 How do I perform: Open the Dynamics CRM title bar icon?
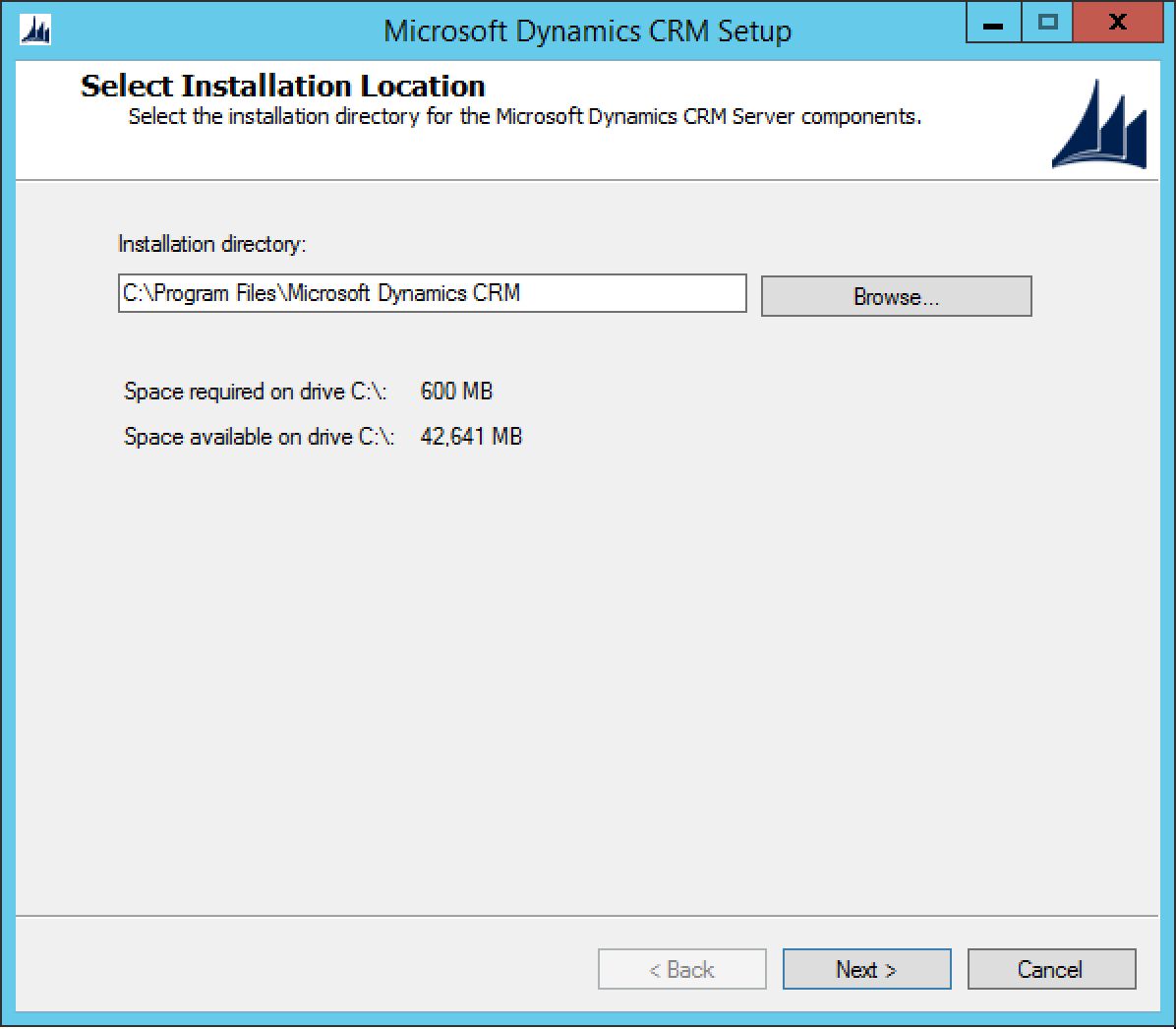click(x=35, y=30)
